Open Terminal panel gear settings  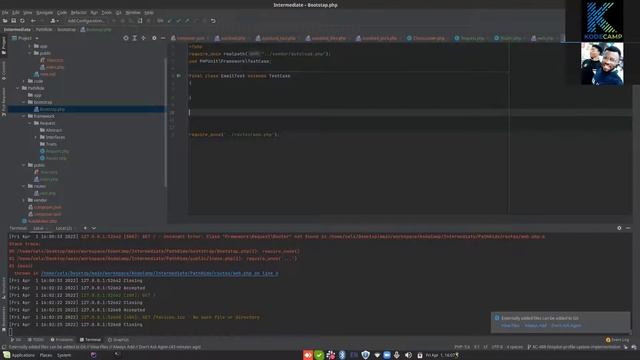pos(619,228)
